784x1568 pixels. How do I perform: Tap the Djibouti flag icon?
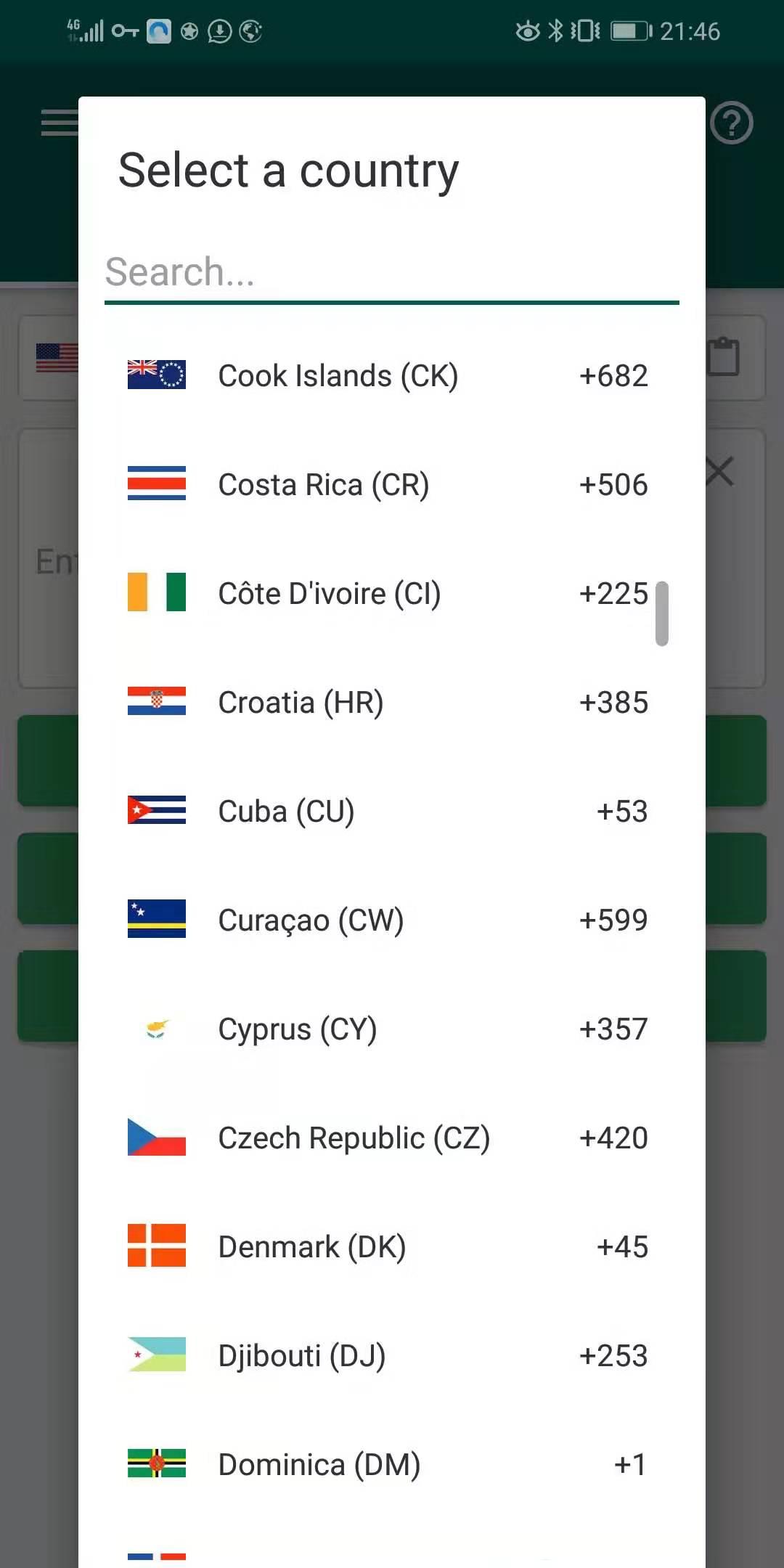(156, 1355)
